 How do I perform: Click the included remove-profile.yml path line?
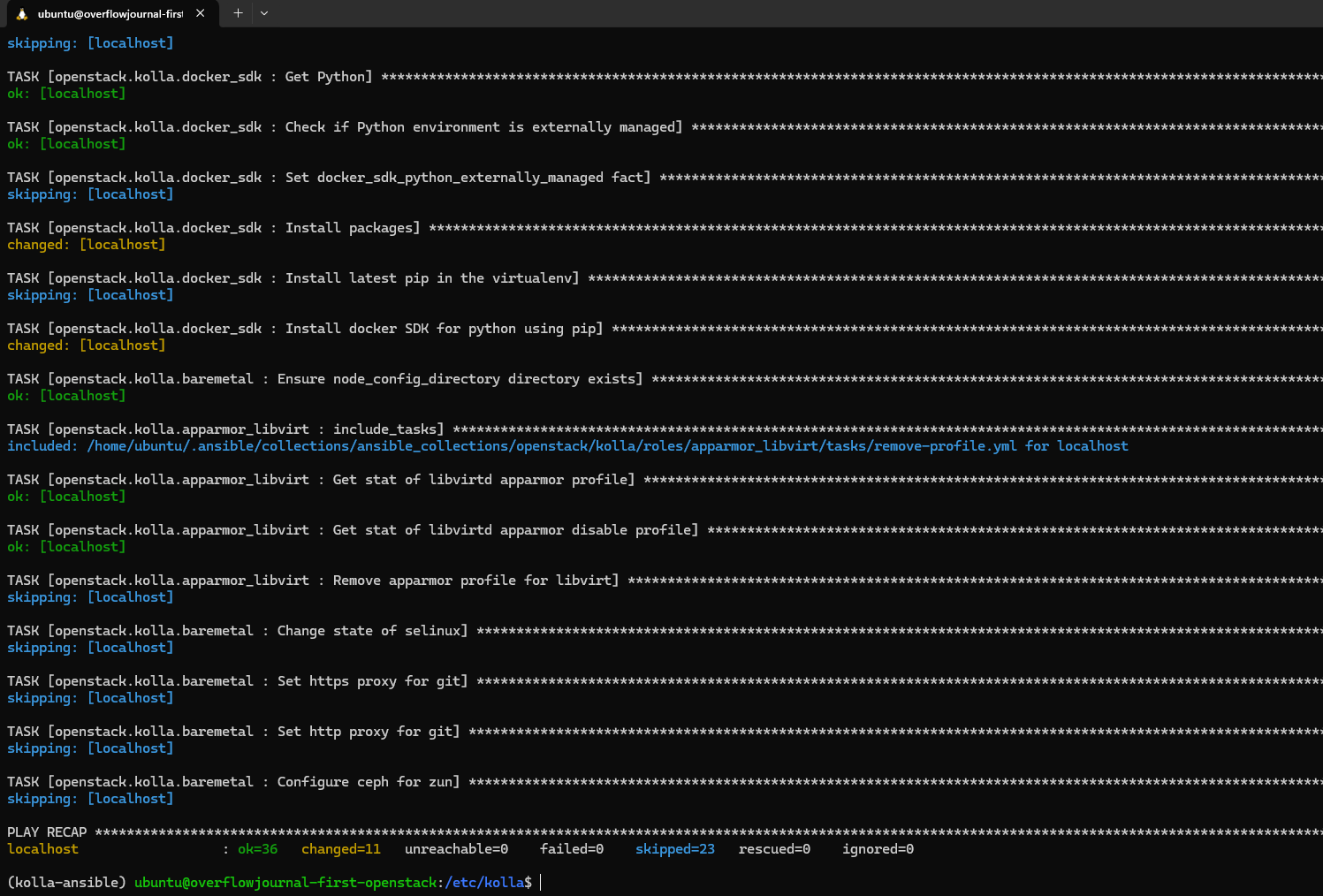pos(567,446)
